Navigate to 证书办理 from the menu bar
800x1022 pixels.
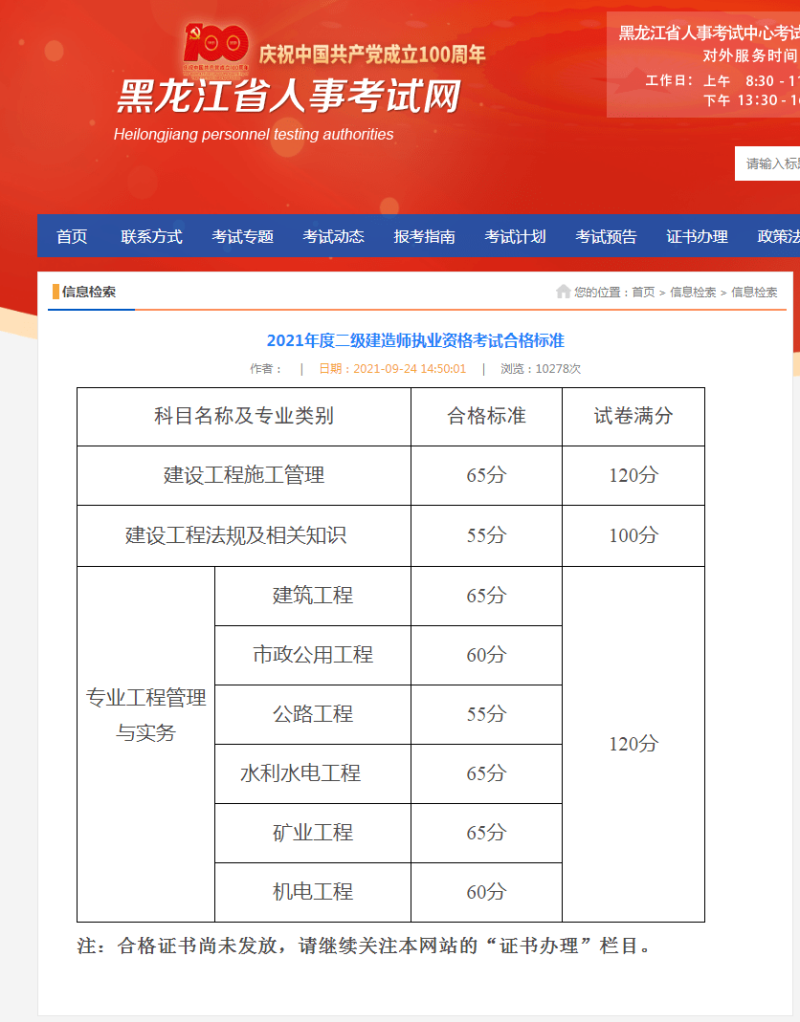[x=696, y=236]
